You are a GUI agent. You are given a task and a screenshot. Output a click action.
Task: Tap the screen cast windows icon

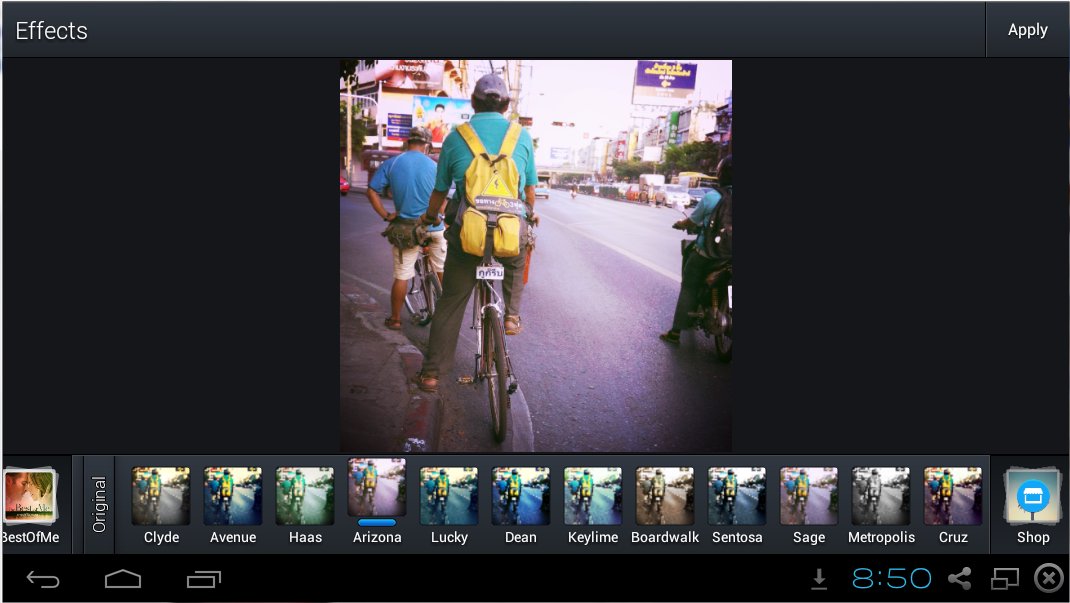tap(1004, 578)
